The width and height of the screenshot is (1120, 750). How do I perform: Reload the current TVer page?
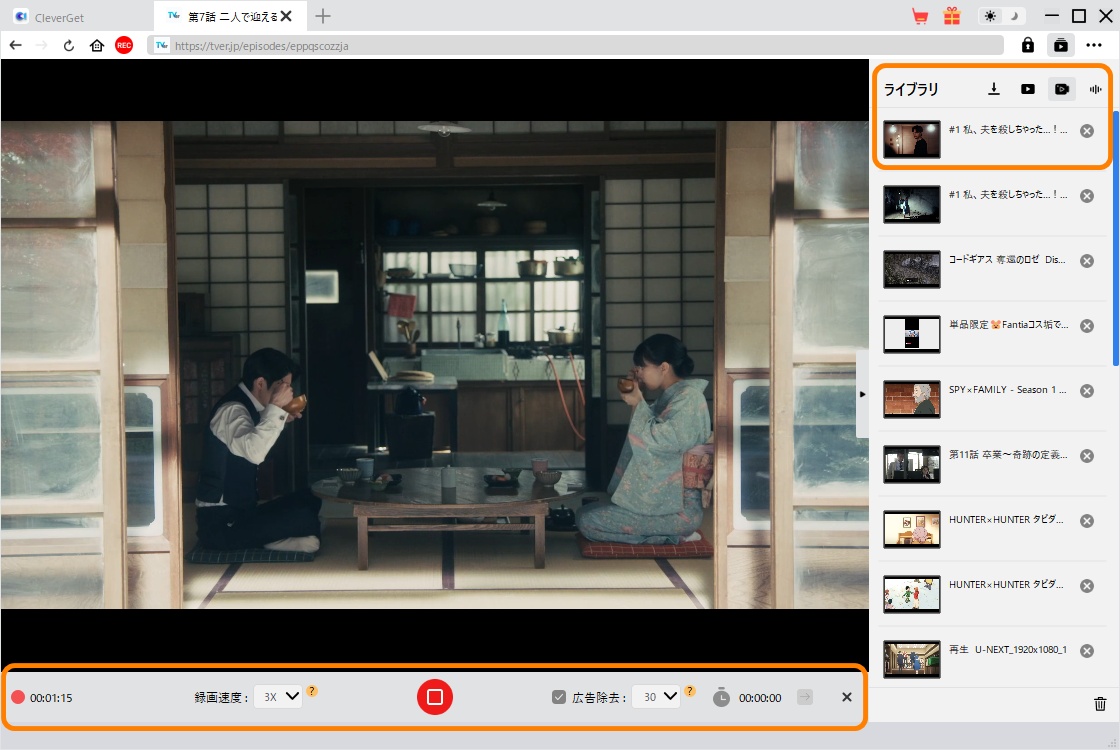[x=69, y=46]
